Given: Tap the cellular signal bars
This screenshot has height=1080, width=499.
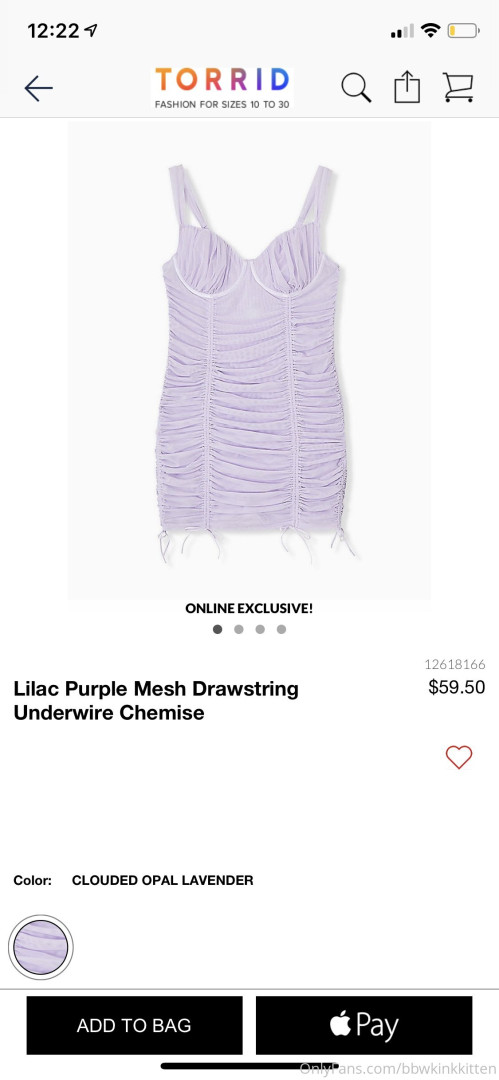Looking at the screenshot, I should tap(403, 30).
